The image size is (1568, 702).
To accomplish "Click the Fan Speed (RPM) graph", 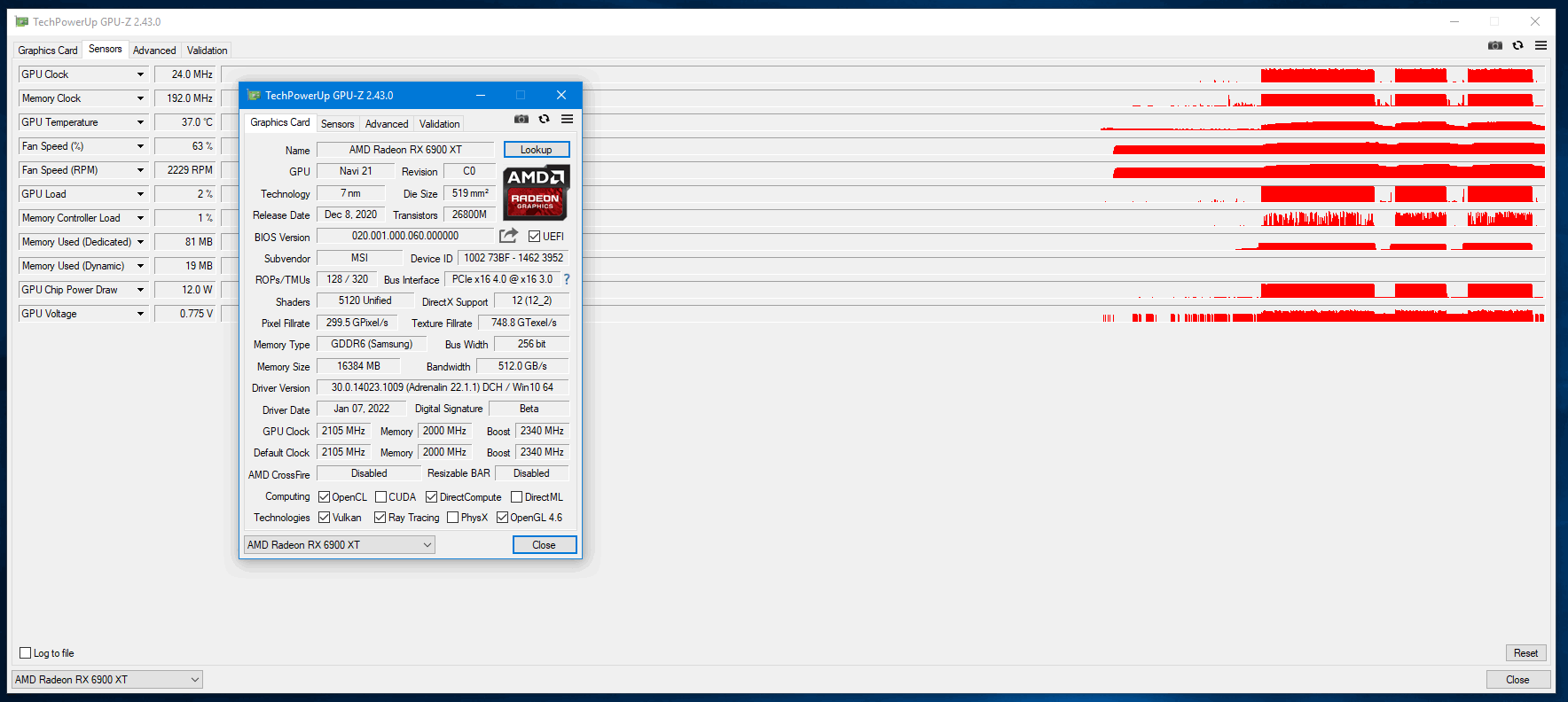I will coord(882,170).
